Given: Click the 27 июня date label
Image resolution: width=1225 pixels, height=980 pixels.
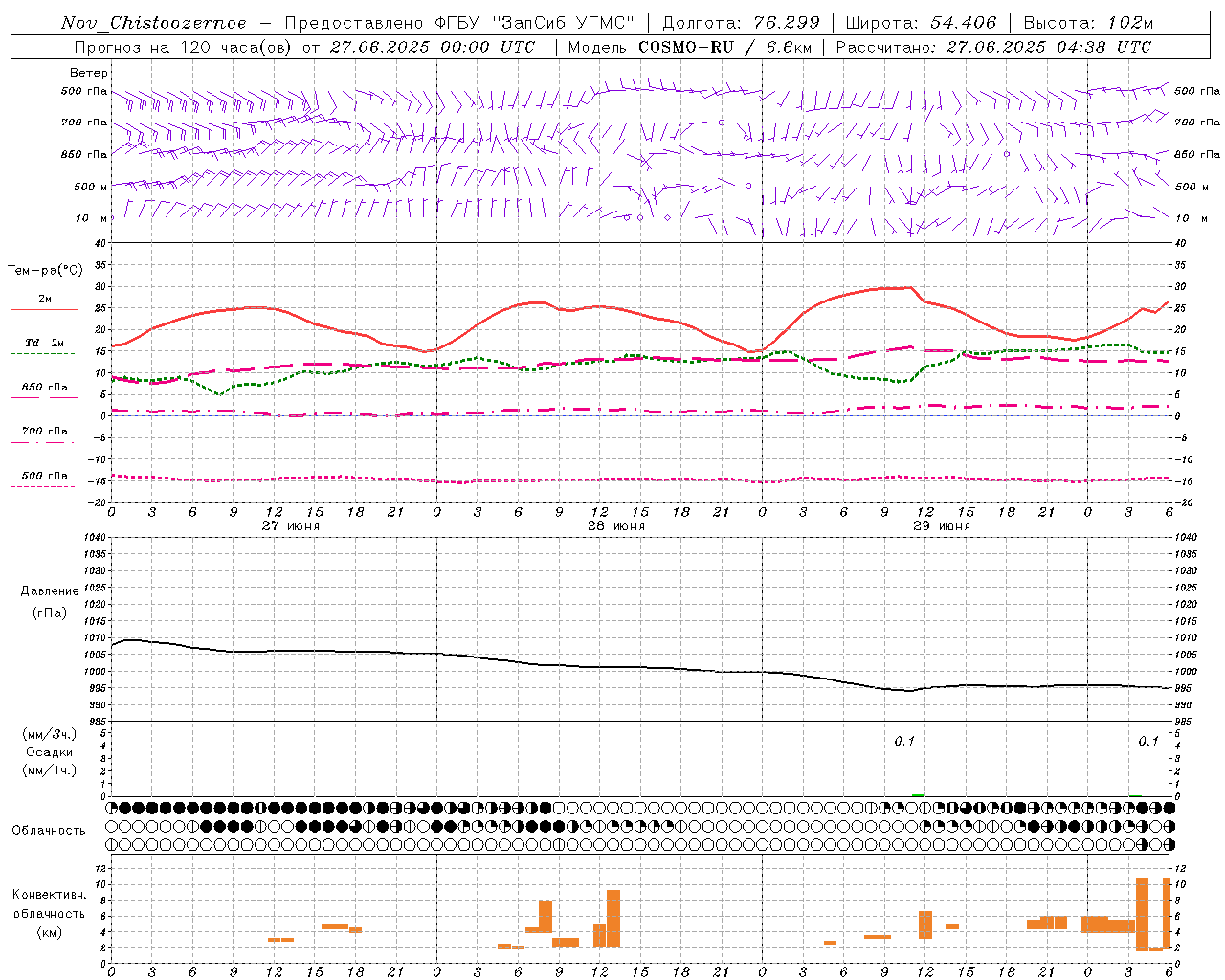Looking at the screenshot, I should (x=291, y=526).
